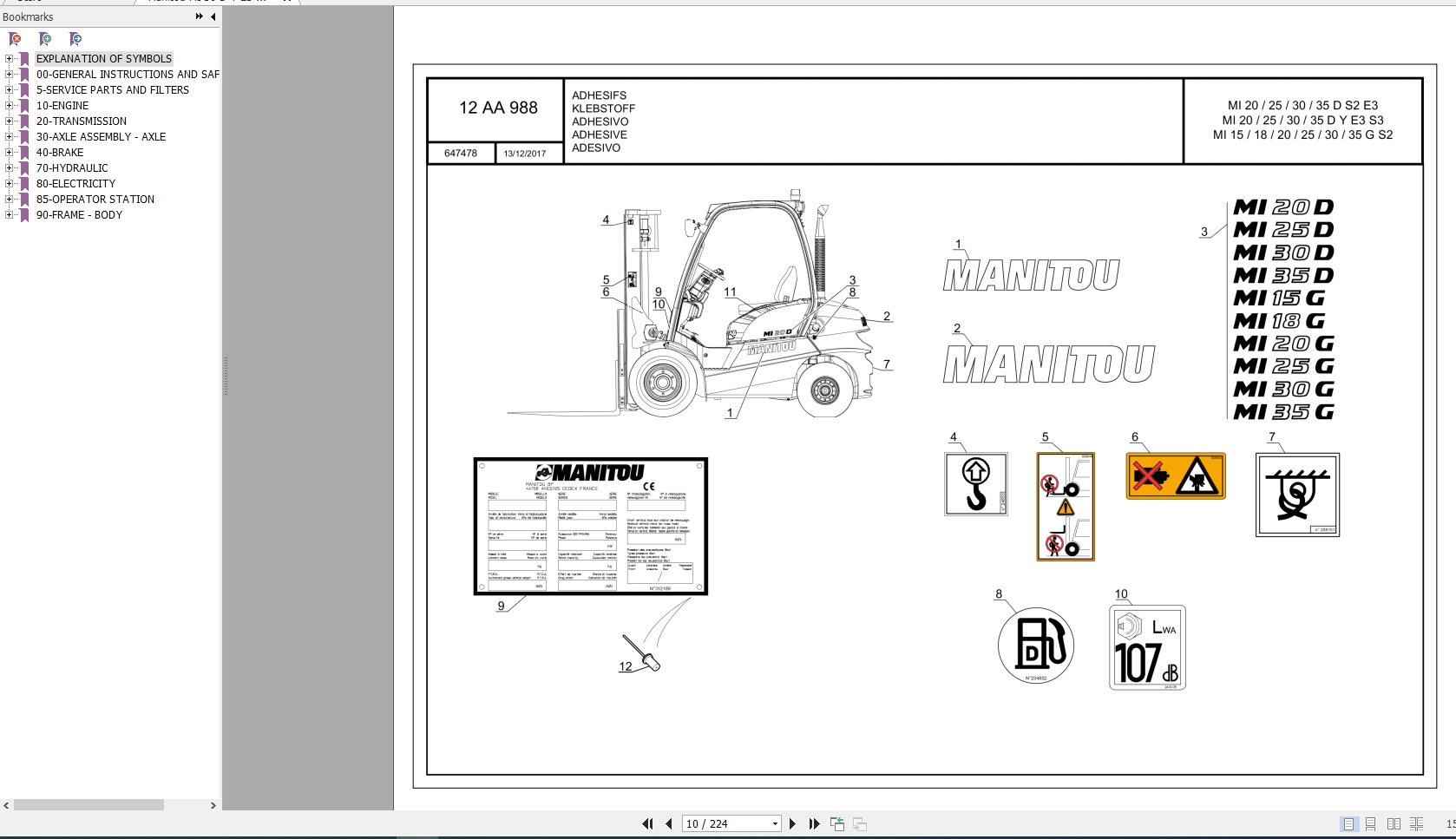Click the ADHESIFS title text
This screenshot has height=839, width=1456.
[599, 95]
